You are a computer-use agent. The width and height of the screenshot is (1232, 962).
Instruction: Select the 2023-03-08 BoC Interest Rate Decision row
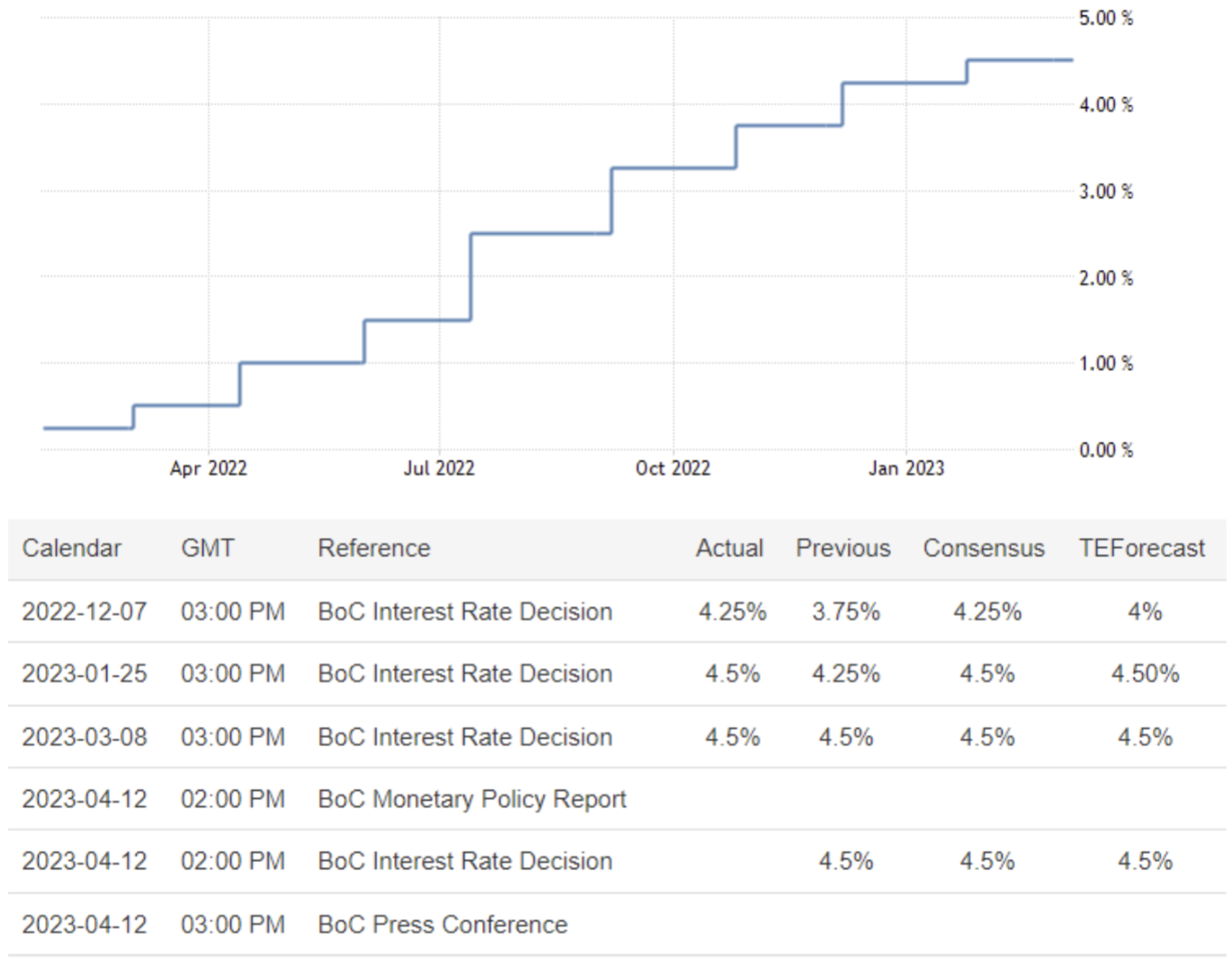465,737
